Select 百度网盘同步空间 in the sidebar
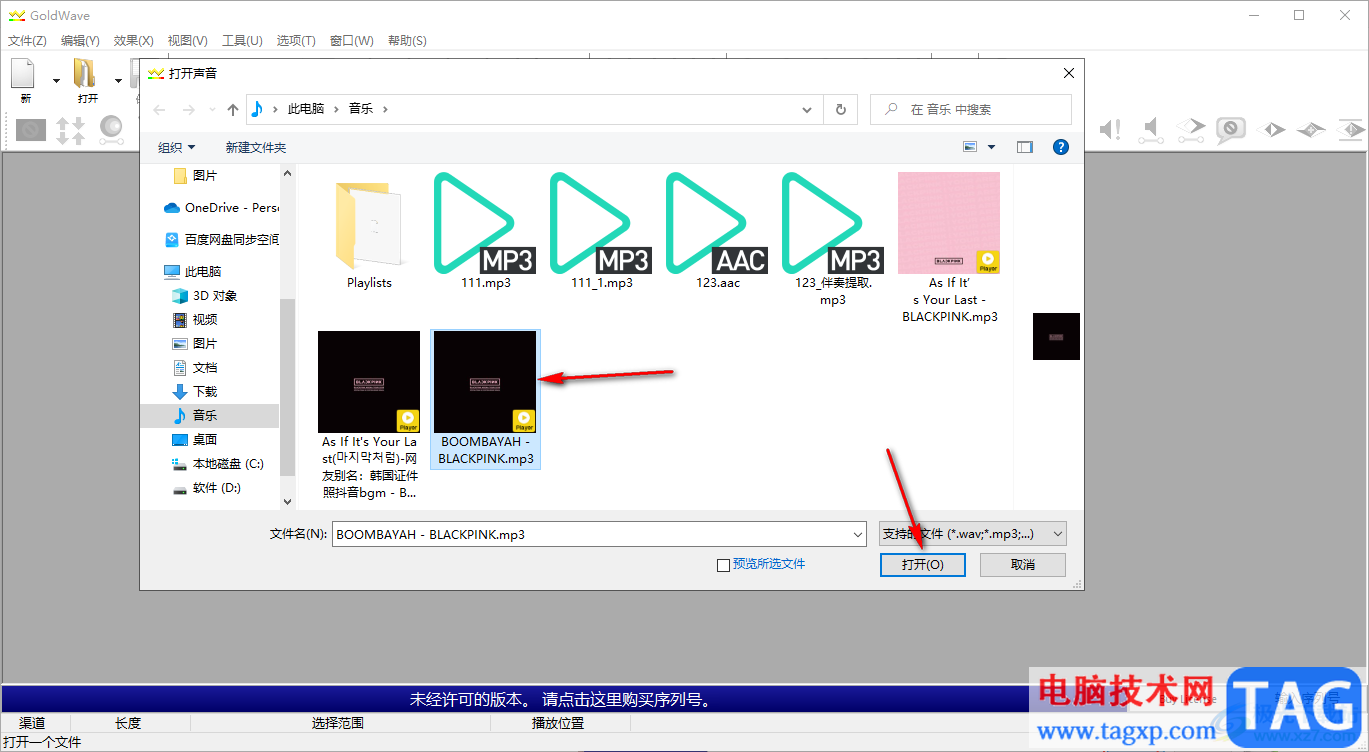This screenshot has height=752, width=1369. click(221, 240)
